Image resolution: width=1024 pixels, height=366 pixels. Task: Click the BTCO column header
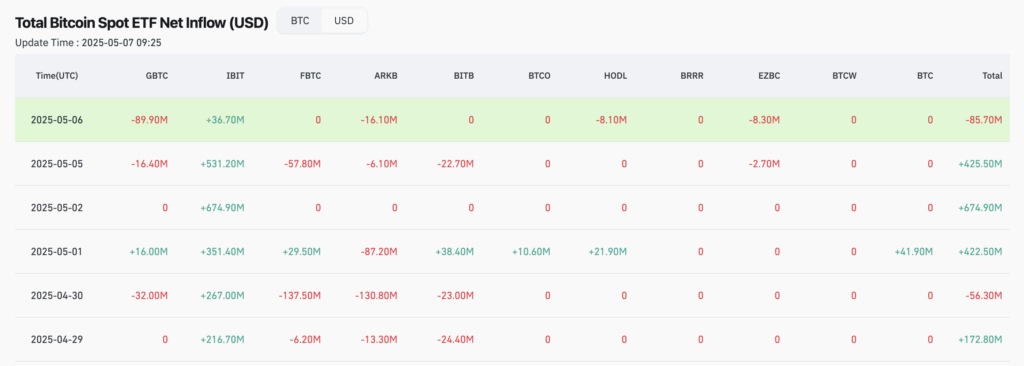(539, 76)
